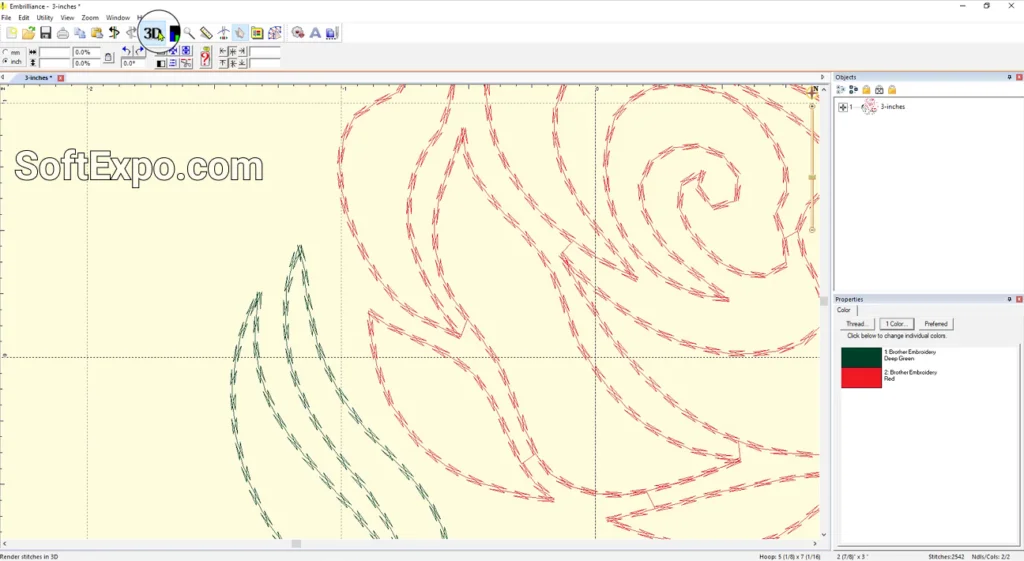Viewport: 1024px width, 561px height.
Task: Toggle 3D stitch rendering button
Action: [x=152, y=33]
